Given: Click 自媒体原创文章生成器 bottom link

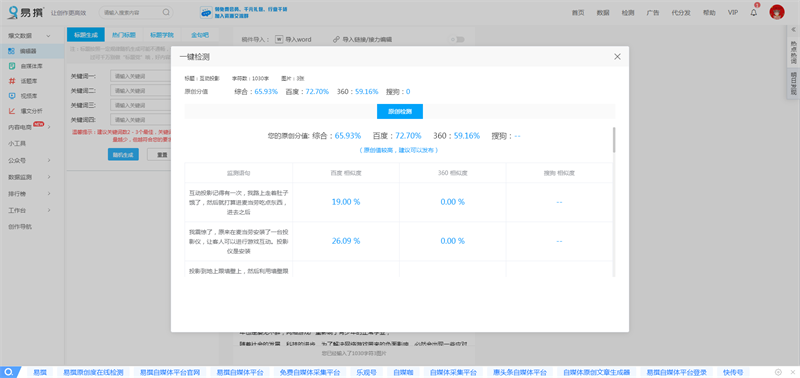Looking at the screenshot, I should 596,372.
